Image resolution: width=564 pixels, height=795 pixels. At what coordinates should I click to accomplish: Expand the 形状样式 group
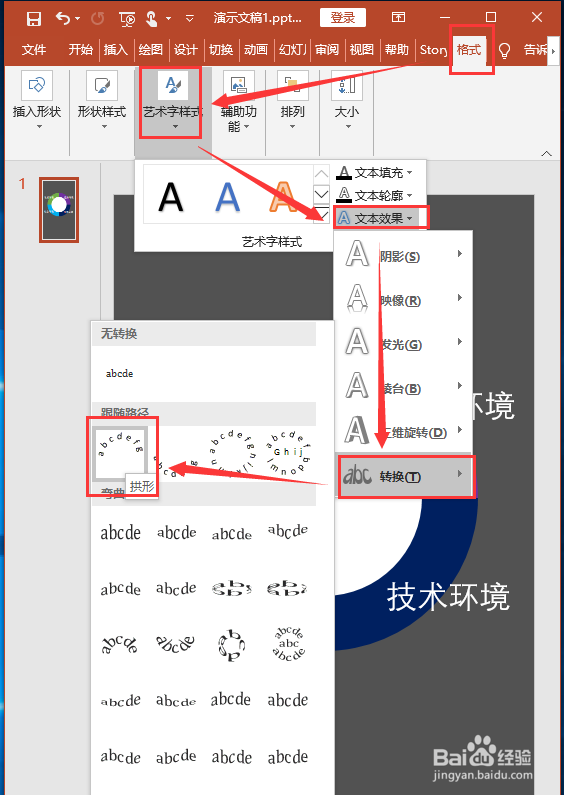pyautogui.click(x=102, y=100)
